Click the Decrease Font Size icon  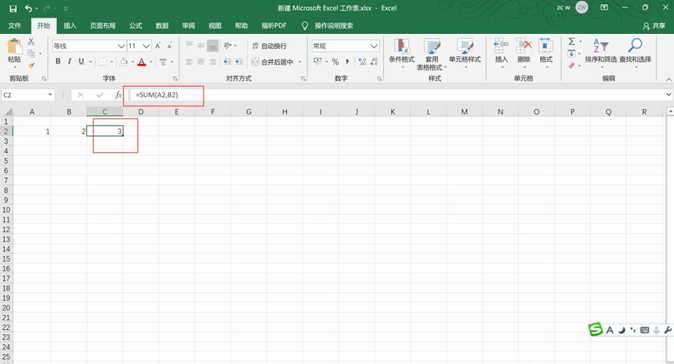(x=169, y=46)
